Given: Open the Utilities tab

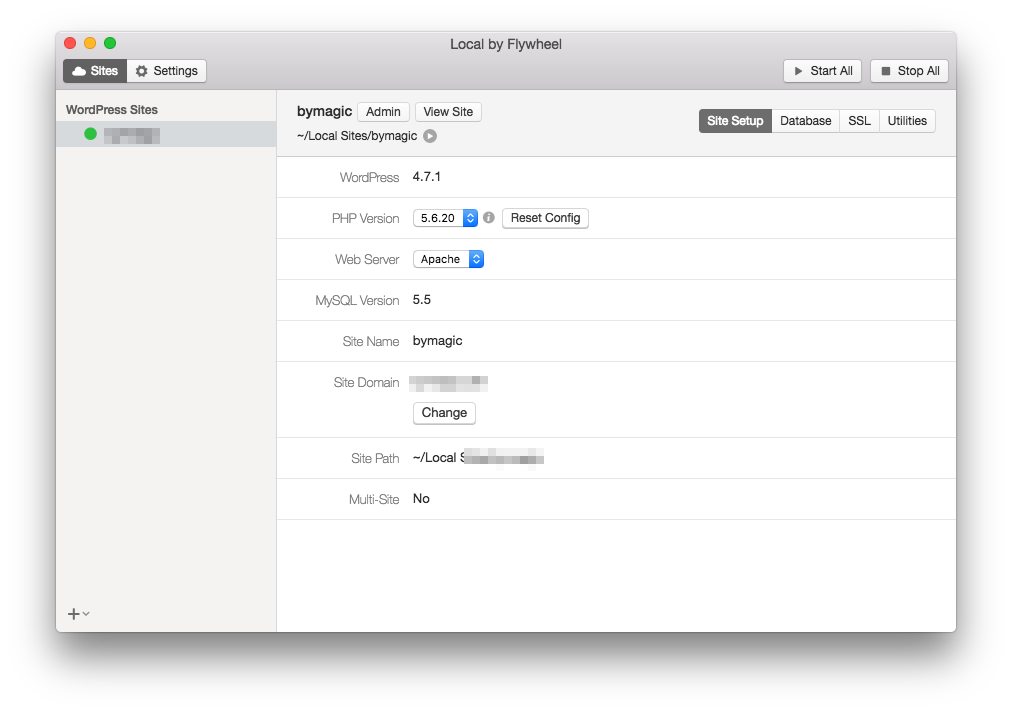Looking at the screenshot, I should point(907,121).
